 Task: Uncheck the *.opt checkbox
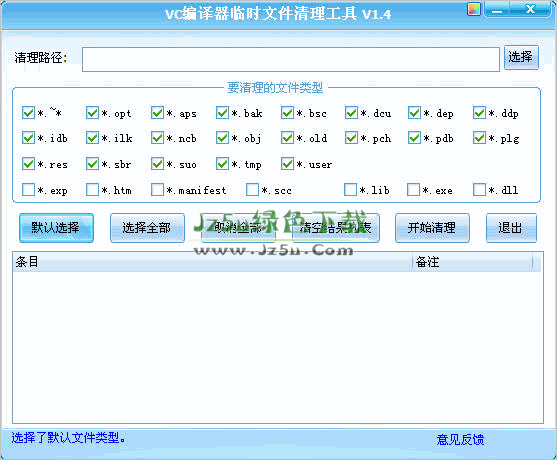tap(92, 113)
